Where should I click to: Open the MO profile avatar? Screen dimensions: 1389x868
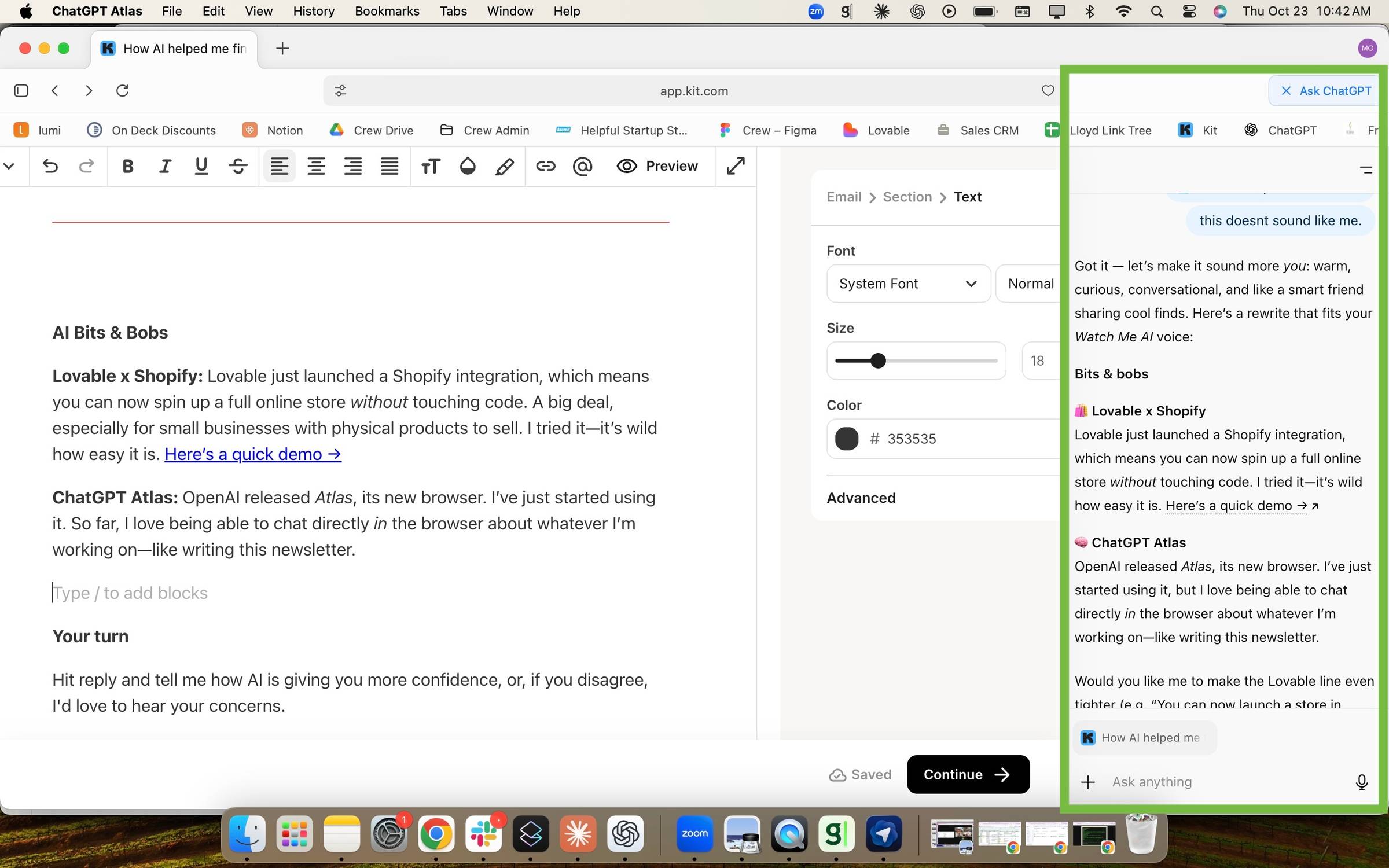1368,48
